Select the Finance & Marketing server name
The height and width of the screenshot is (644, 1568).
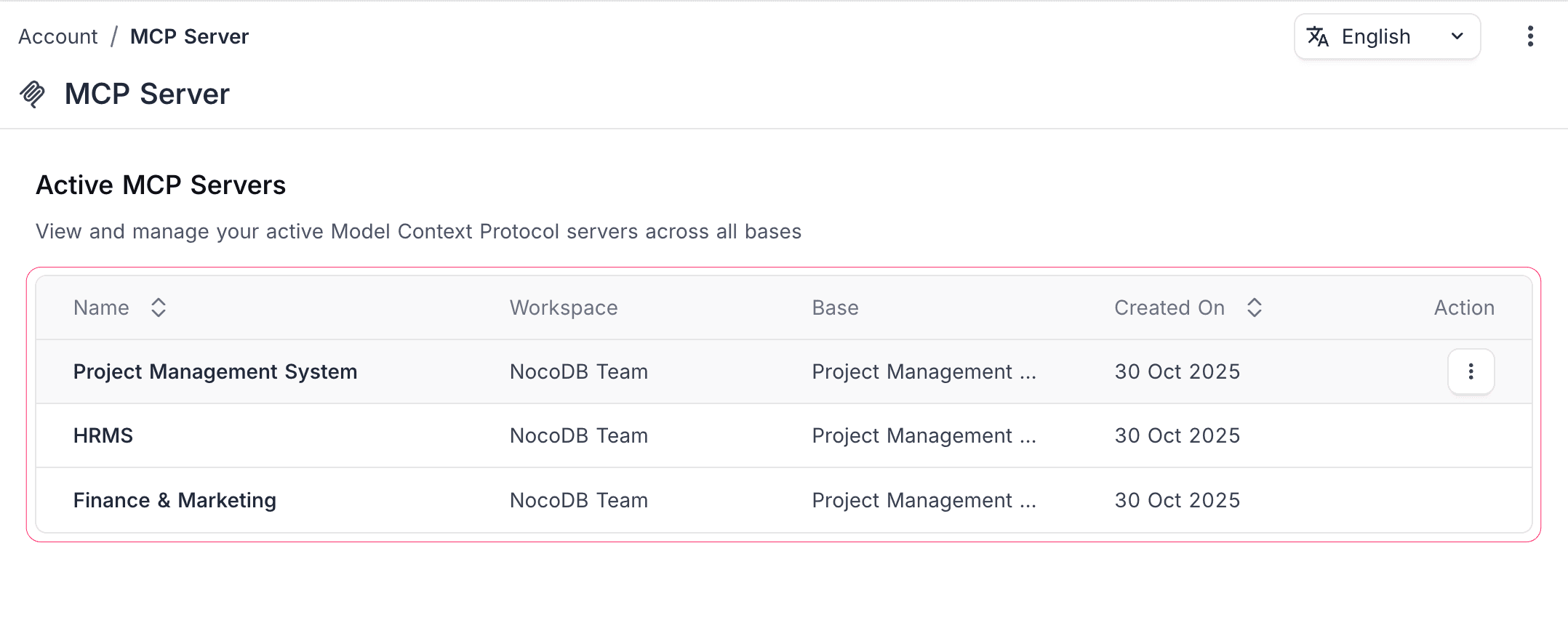point(175,500)
